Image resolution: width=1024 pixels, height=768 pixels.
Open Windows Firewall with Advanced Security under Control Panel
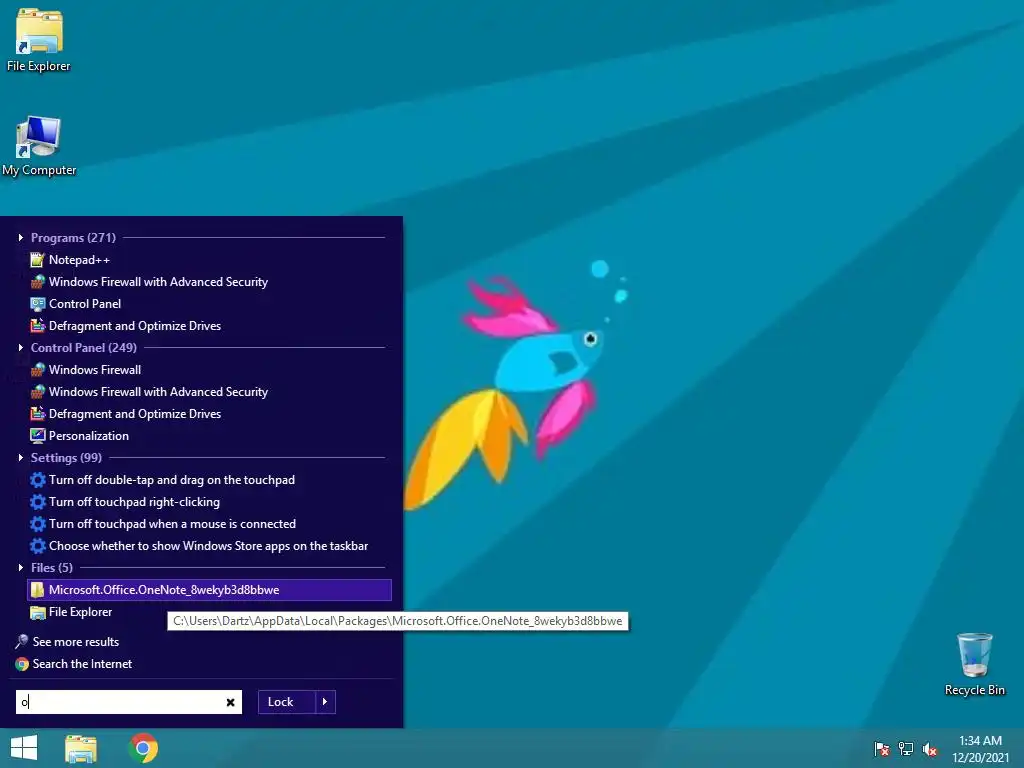coord(158,392)
